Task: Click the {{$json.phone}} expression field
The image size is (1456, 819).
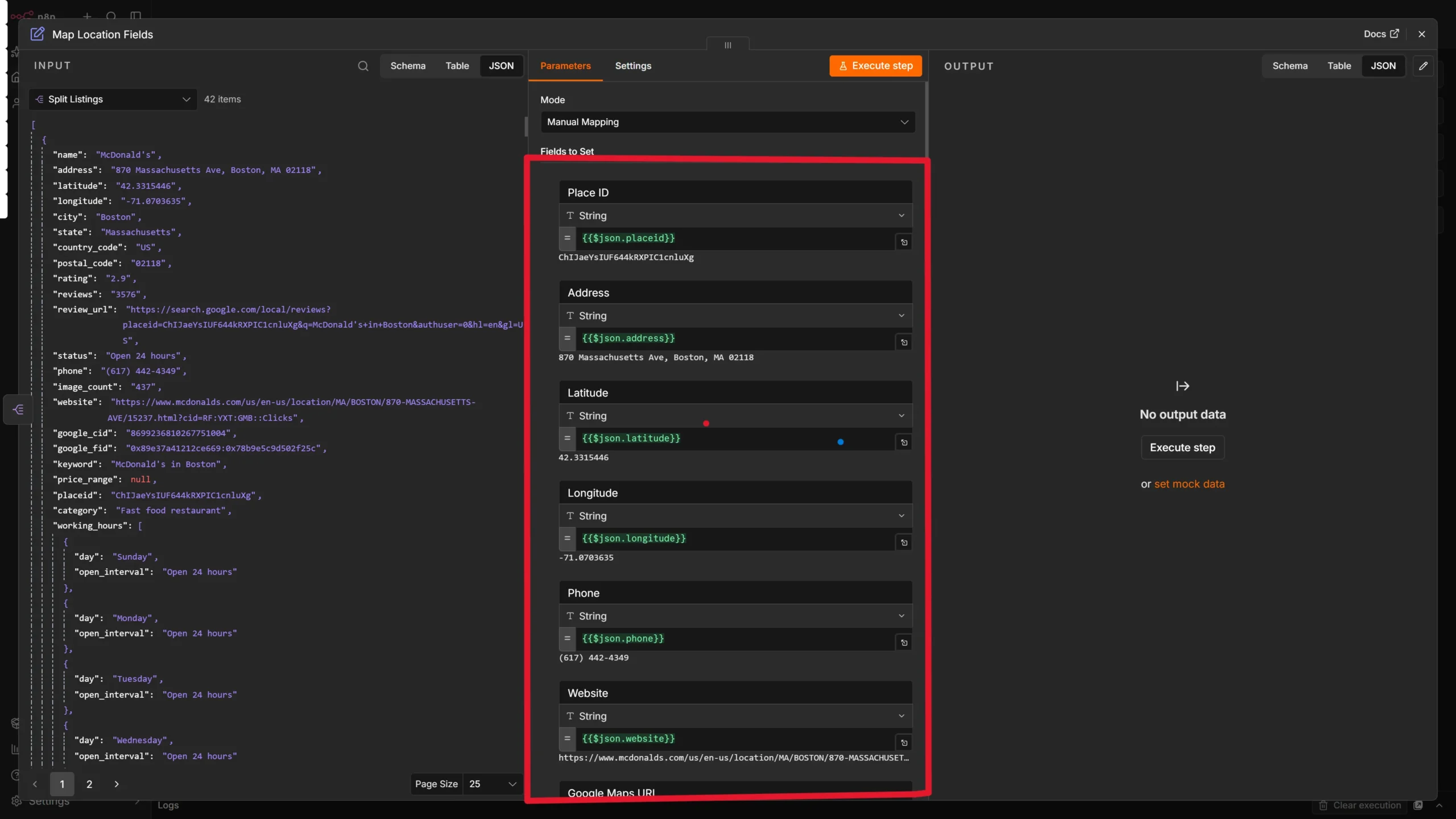Action: (x=735, y=639)
